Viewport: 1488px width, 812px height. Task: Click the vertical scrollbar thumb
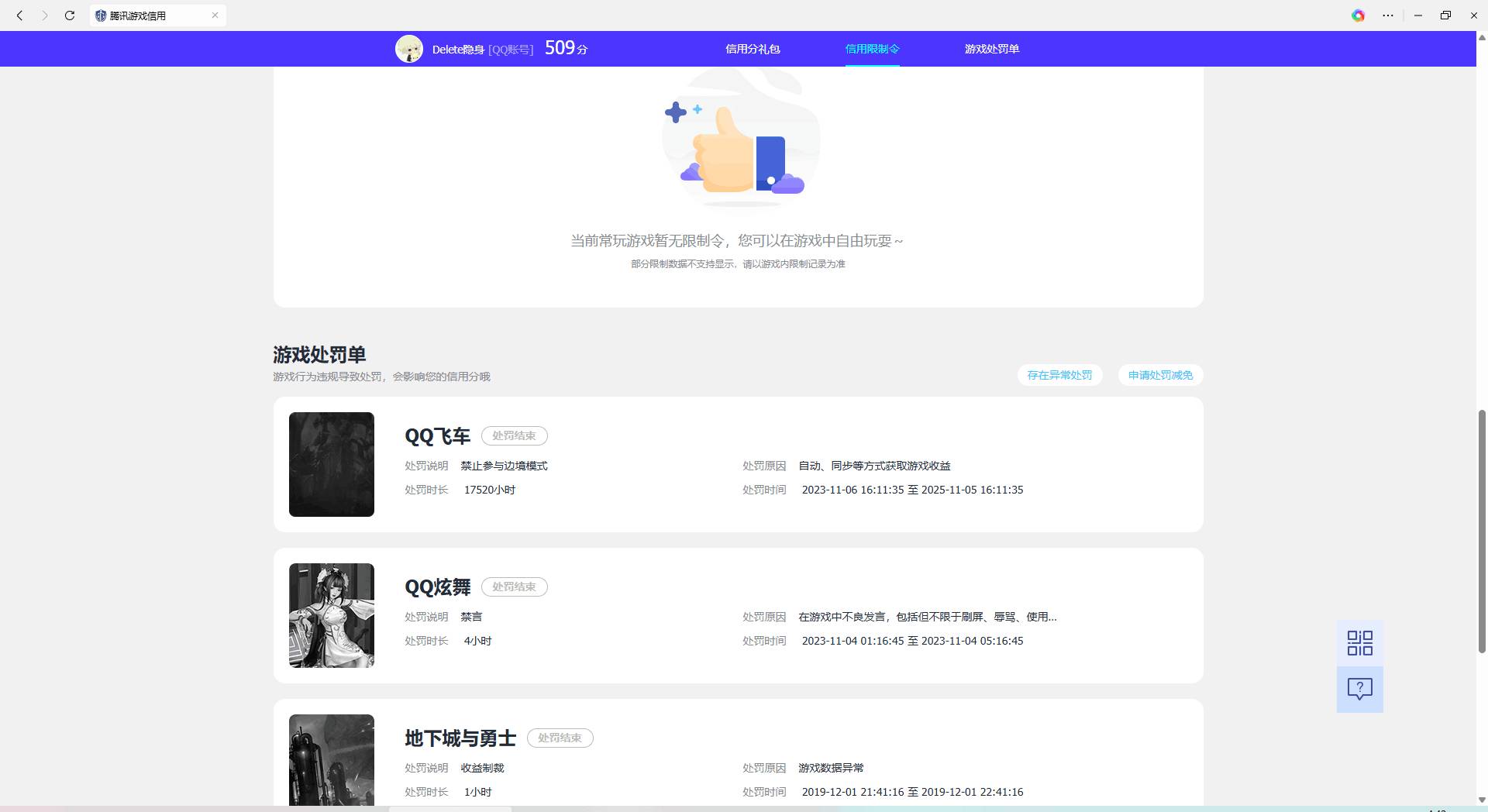[1482, 531]
